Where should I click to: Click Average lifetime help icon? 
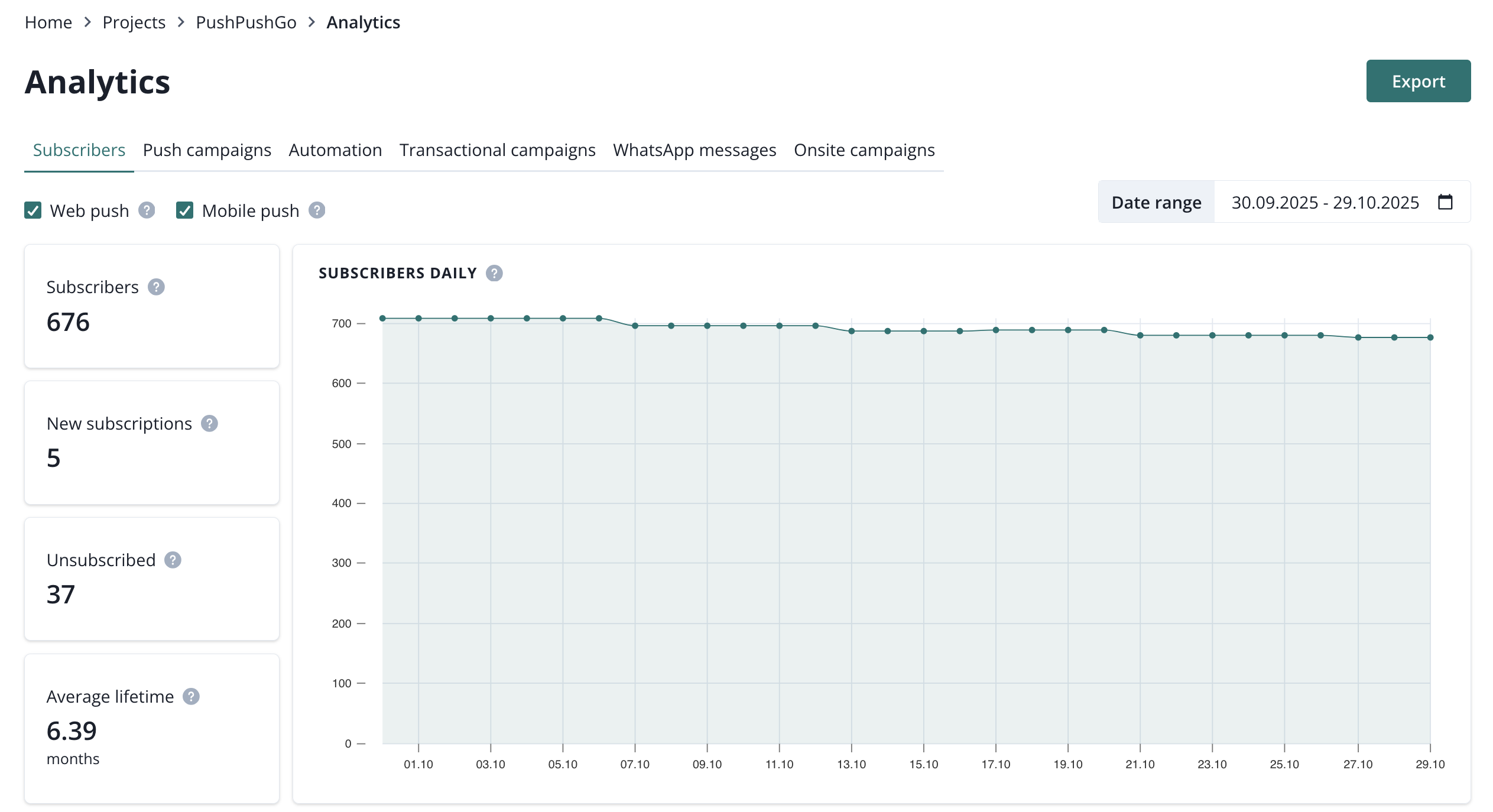point(191,697)
